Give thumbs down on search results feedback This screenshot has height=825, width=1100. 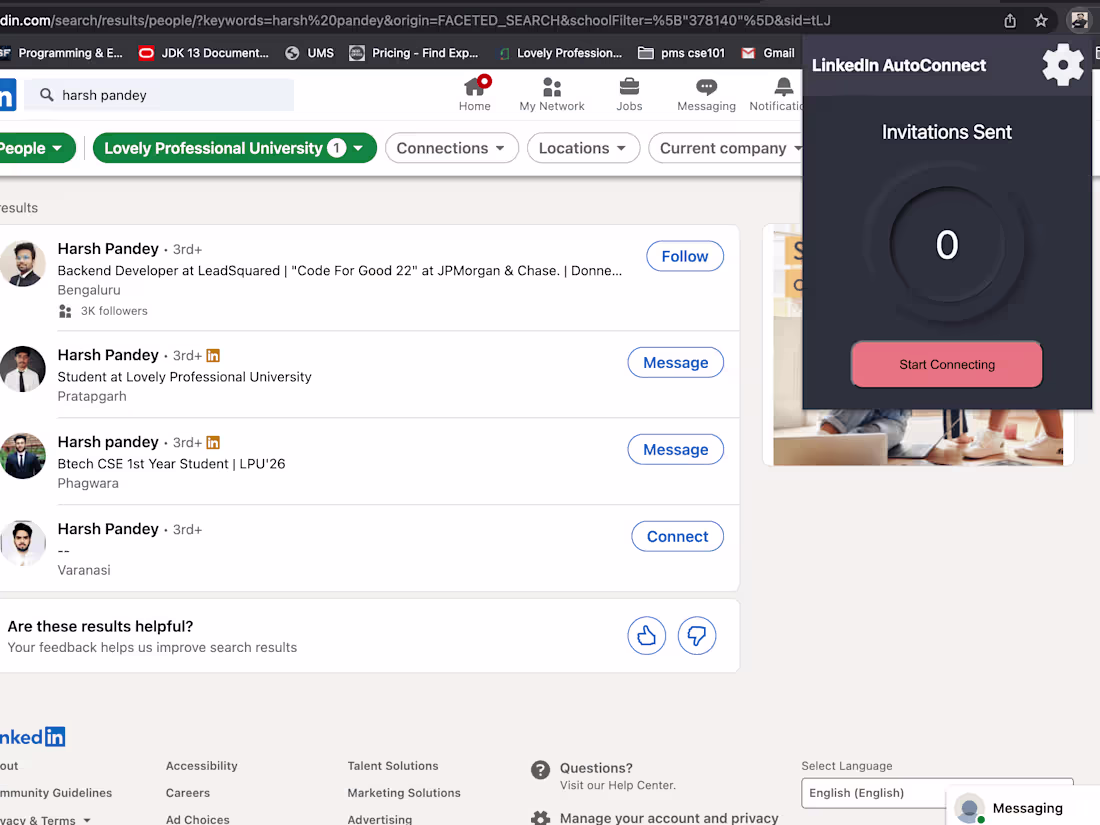tap(696, 635)
